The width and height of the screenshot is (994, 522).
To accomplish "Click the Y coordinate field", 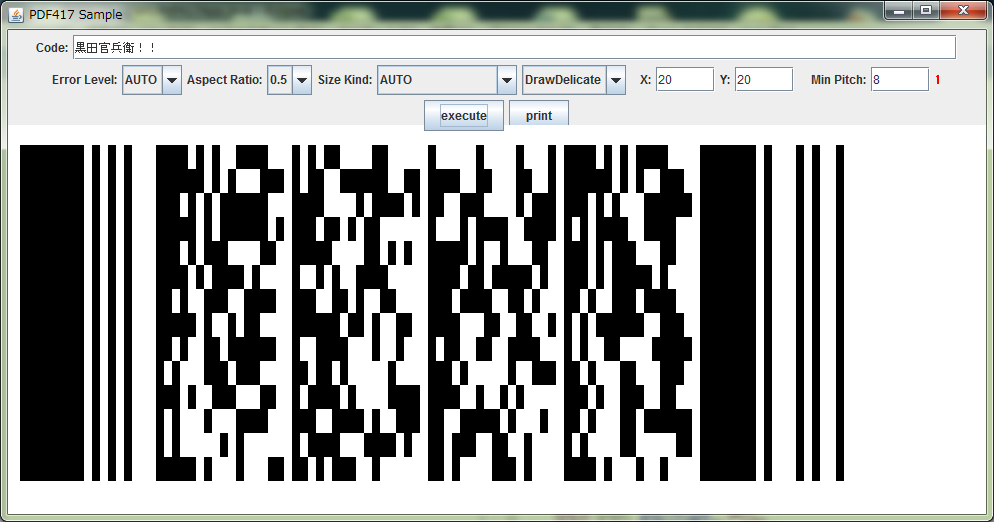I will tap(764, 79).
